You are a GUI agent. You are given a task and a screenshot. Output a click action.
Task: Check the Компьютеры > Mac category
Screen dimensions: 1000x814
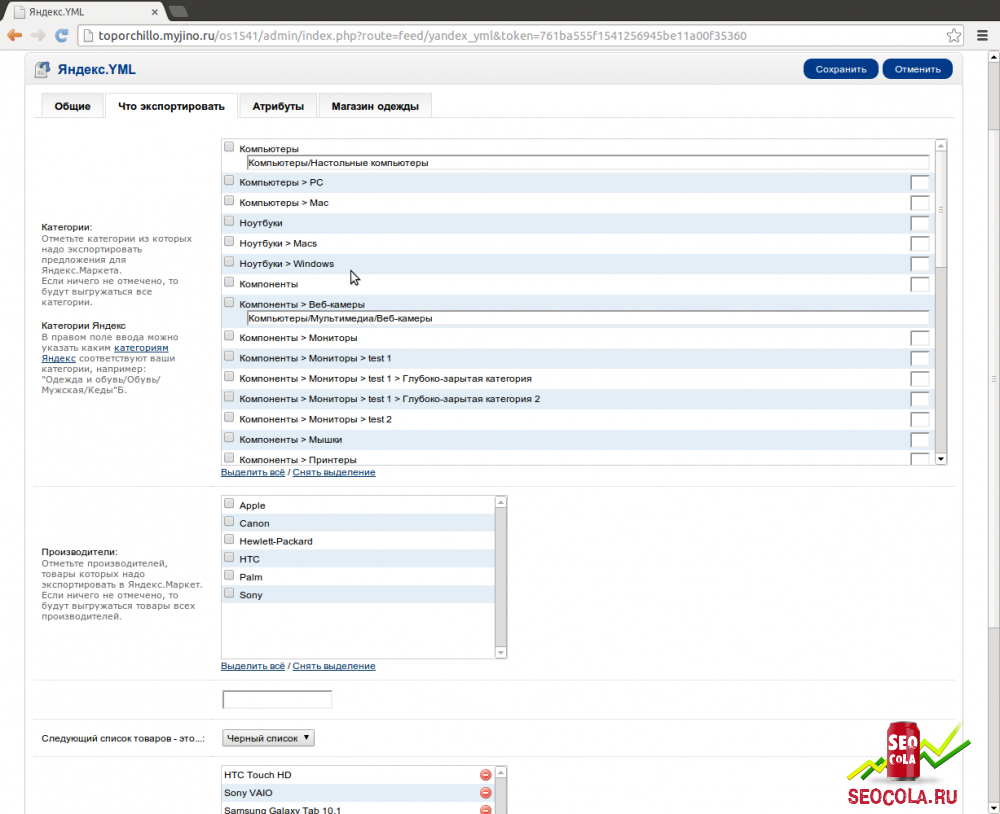pyautogui.click(x=229, y=202)
